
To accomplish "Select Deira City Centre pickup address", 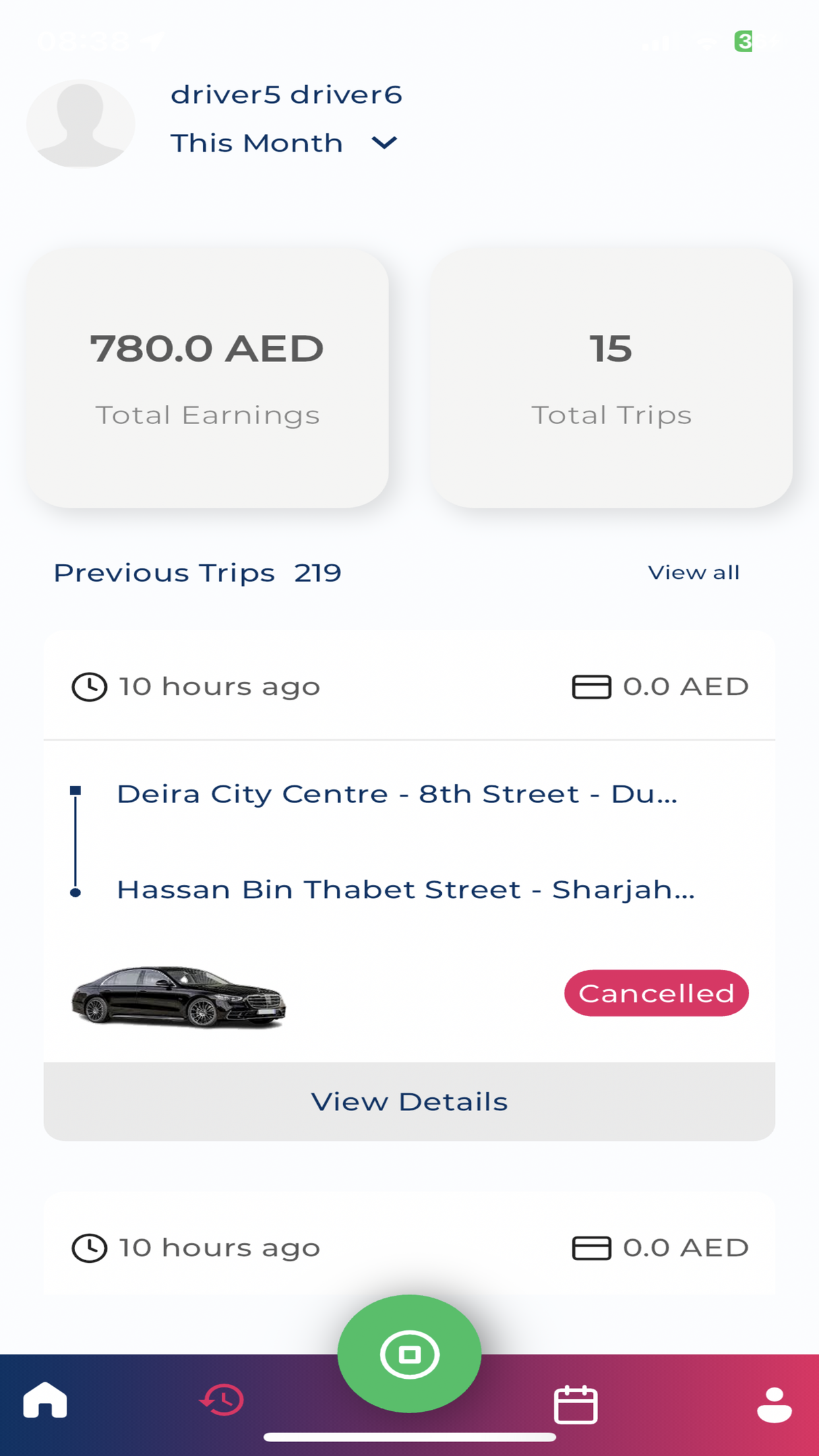I will pos(397,794).
